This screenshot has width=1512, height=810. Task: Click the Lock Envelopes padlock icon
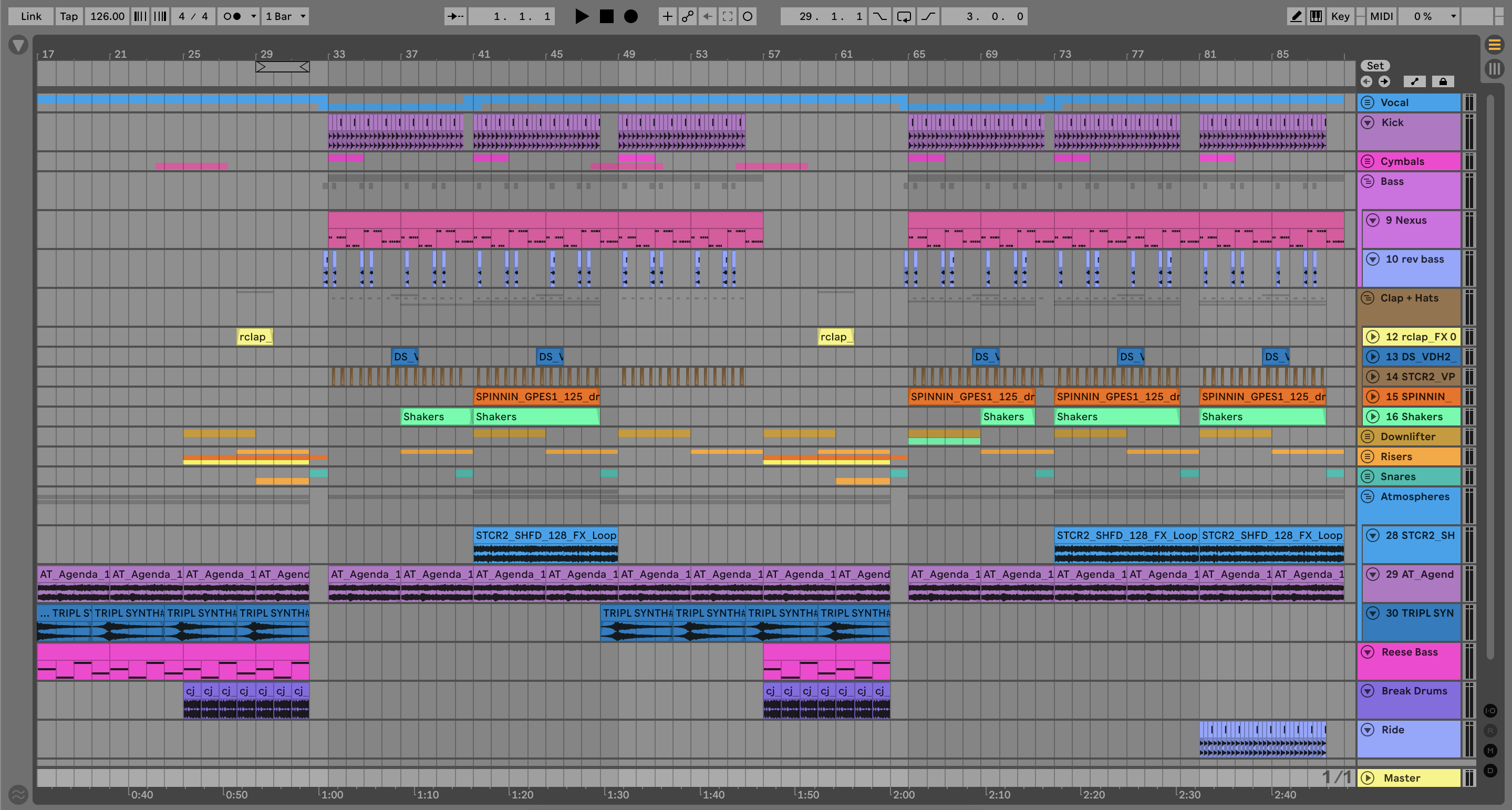pyautogui.click(x=1443, y=81)
